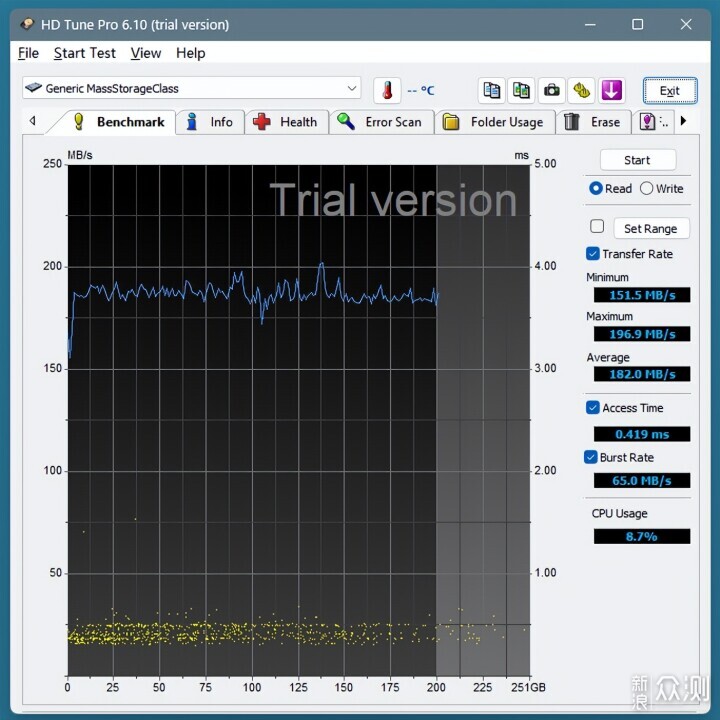This screenshot has width=720, height=720.
Task: Open the File menu
Action: click(x=28, y=53)
